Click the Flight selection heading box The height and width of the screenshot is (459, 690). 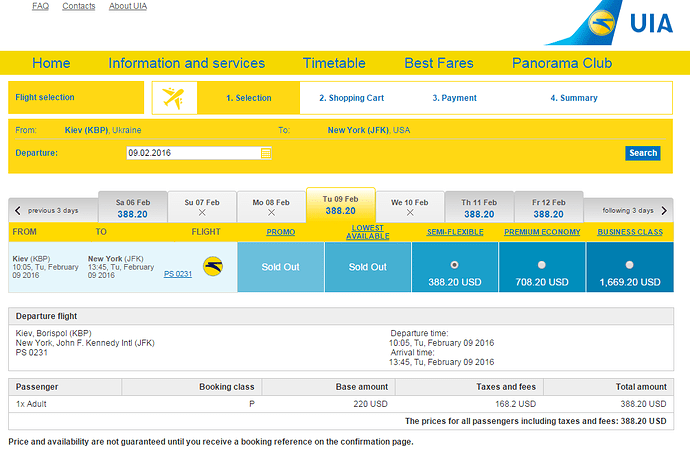coord(76,97)
